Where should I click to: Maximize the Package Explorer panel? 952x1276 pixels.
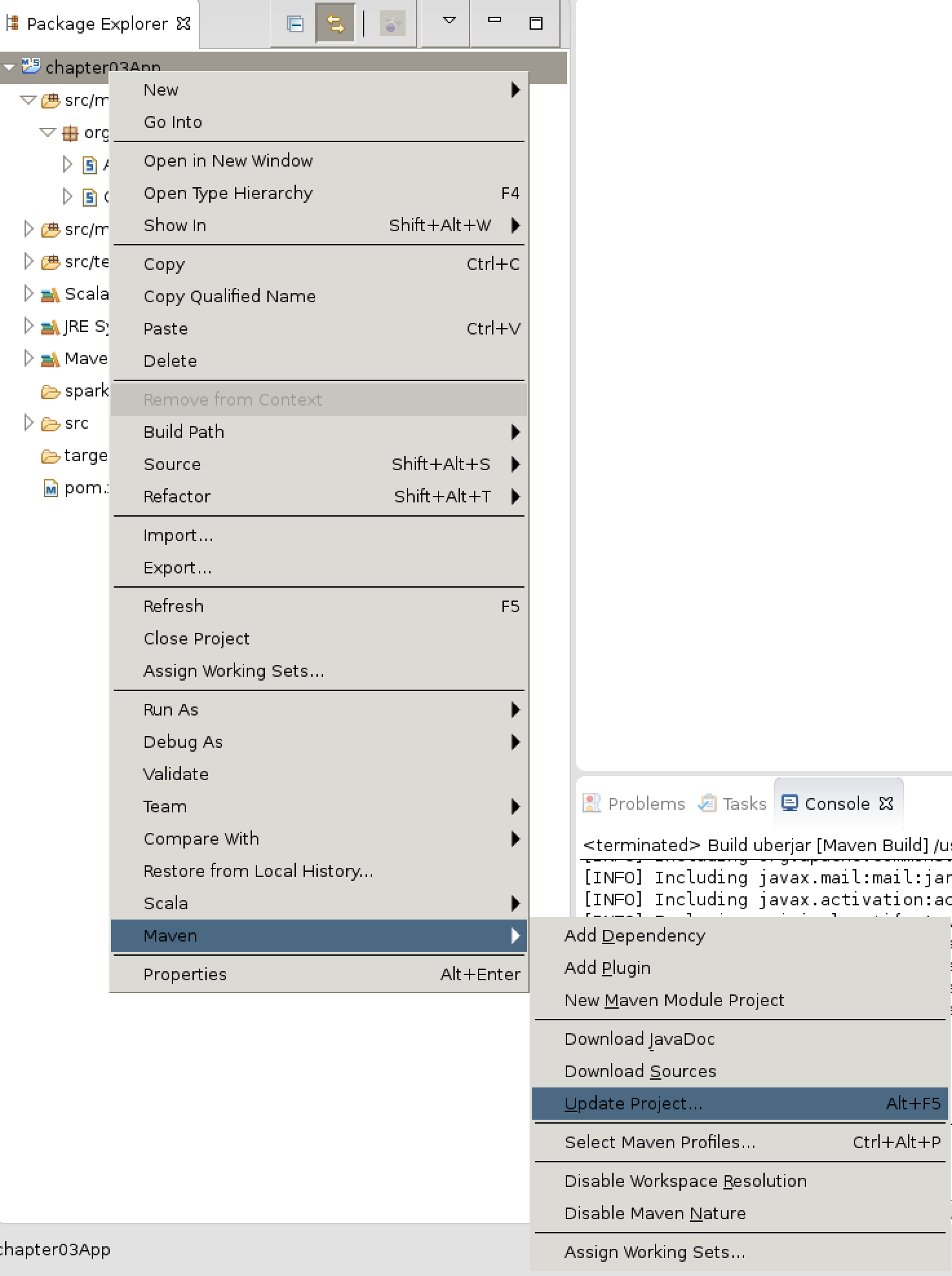click(535, 23)
